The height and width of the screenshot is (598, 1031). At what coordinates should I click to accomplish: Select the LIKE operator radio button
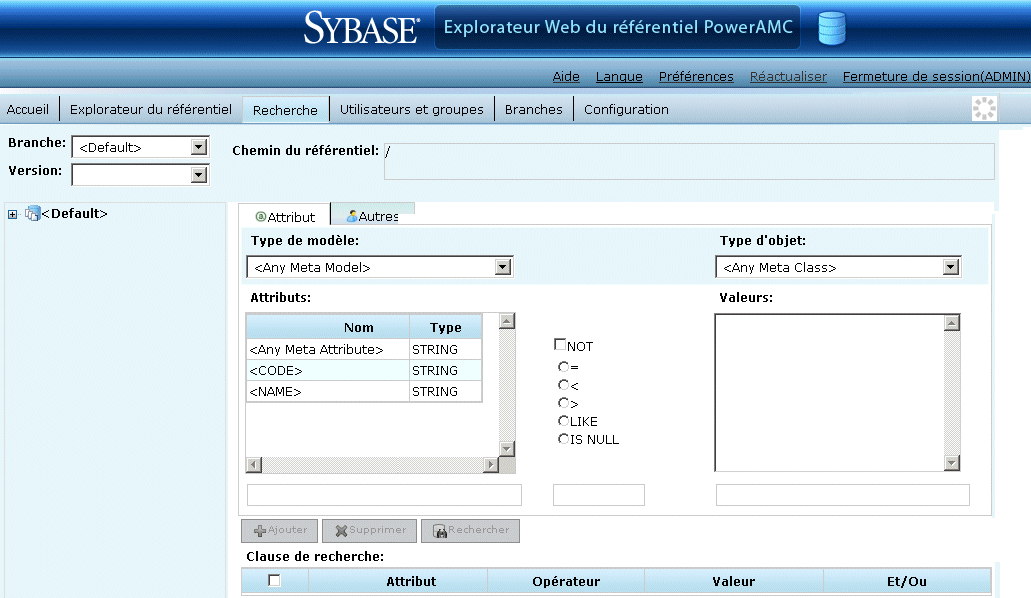click(x=563, y=420)
